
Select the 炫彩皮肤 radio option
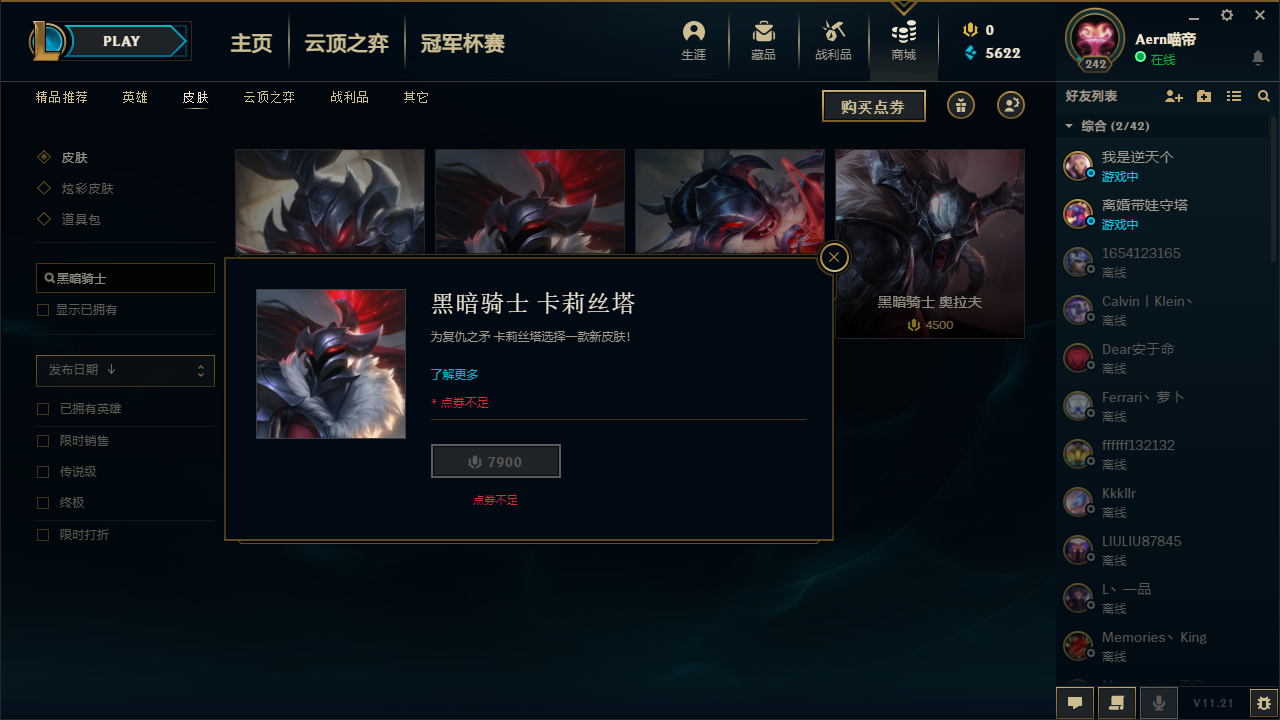click(43, 188)
